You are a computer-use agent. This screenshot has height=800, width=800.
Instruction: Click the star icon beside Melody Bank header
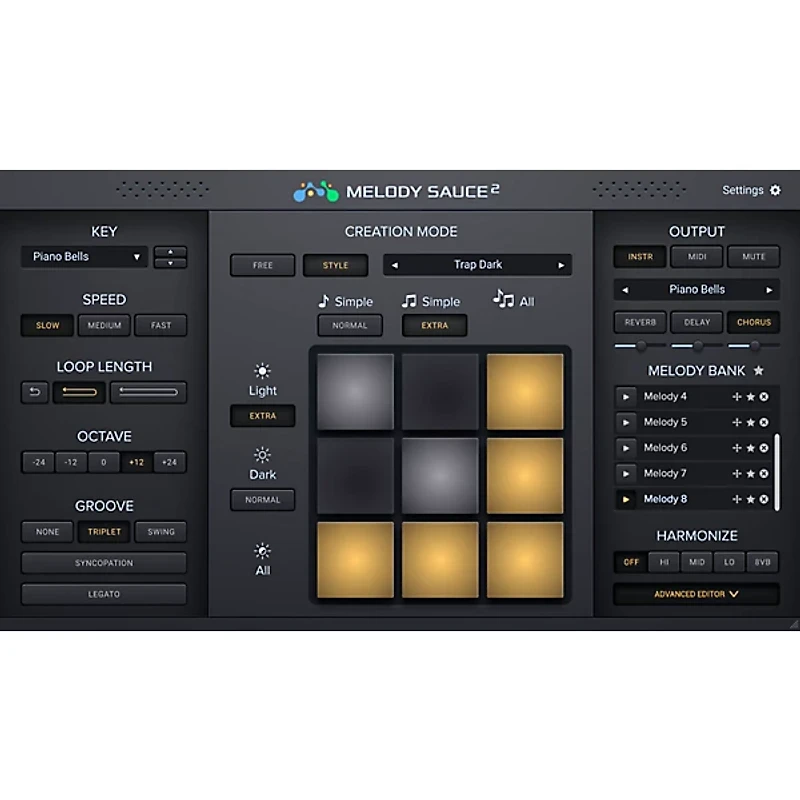click(x=758, y=370)
